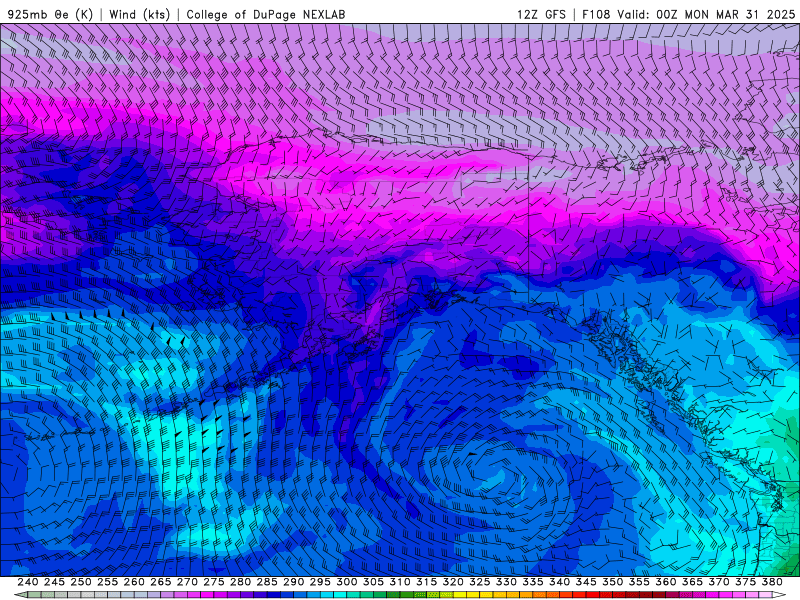The height and width of the screenshot is (600, 800).
Task: Click the 315 value on the color scale
Action: 426,582
